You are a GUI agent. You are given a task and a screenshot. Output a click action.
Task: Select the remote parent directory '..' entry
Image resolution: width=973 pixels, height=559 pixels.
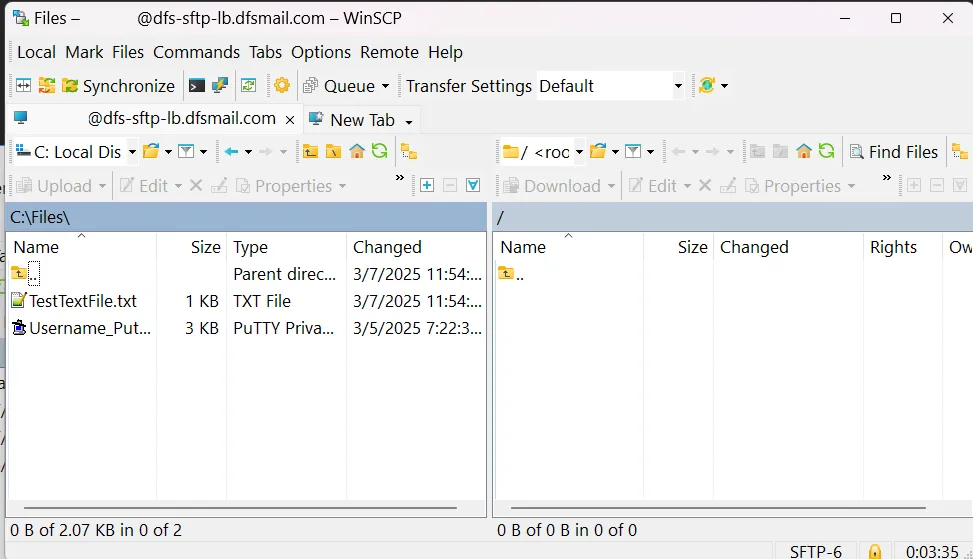click(x=511, y=274)
